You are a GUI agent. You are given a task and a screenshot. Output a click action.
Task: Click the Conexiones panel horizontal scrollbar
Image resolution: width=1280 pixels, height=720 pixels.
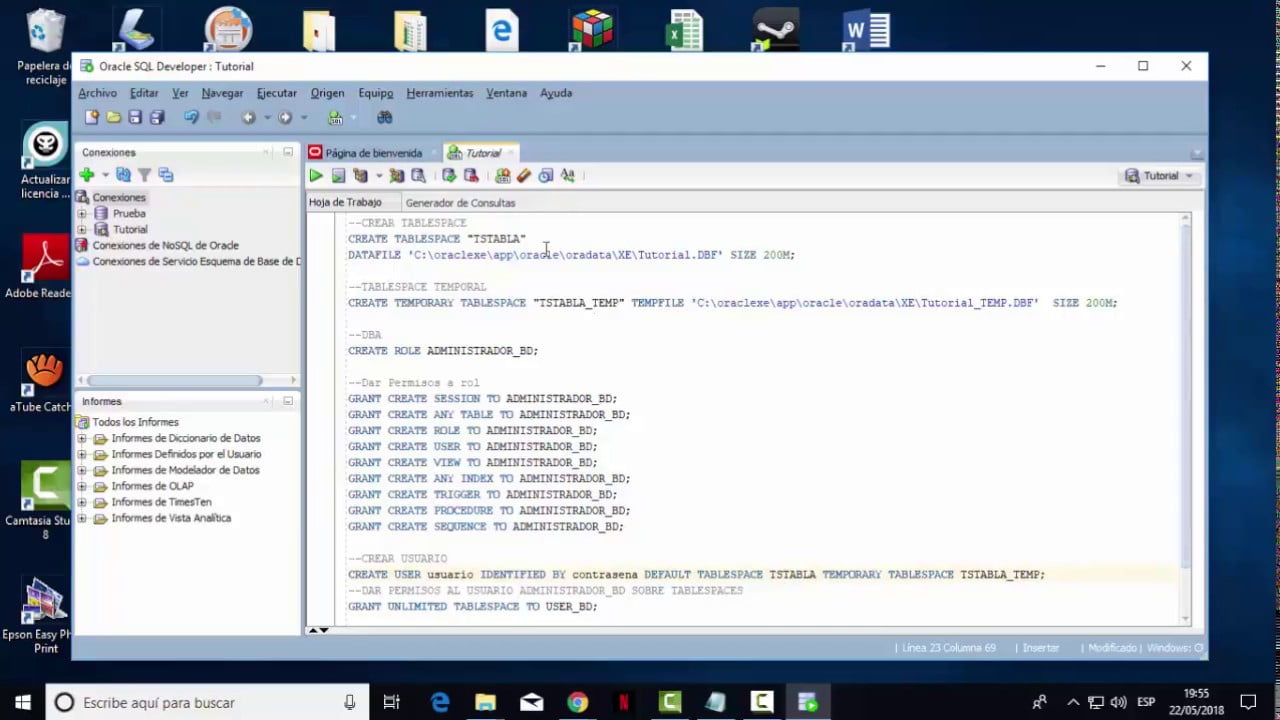[176, 380]
